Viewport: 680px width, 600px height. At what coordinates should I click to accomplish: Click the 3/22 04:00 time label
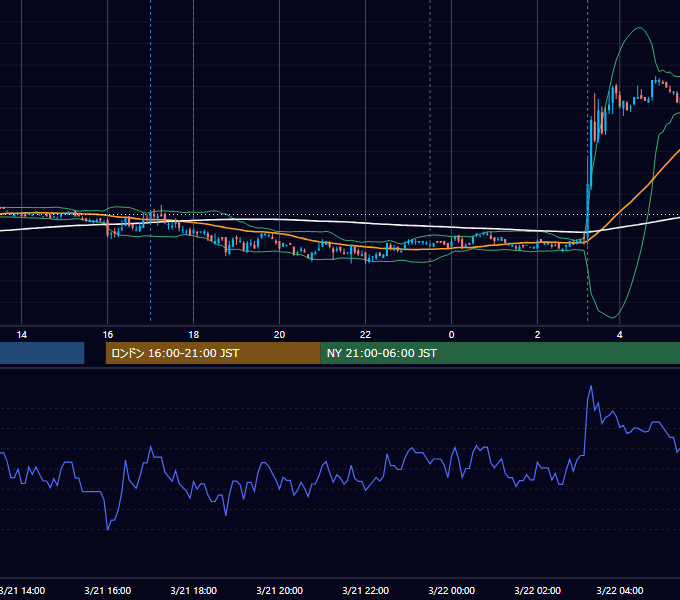(620, 590)
